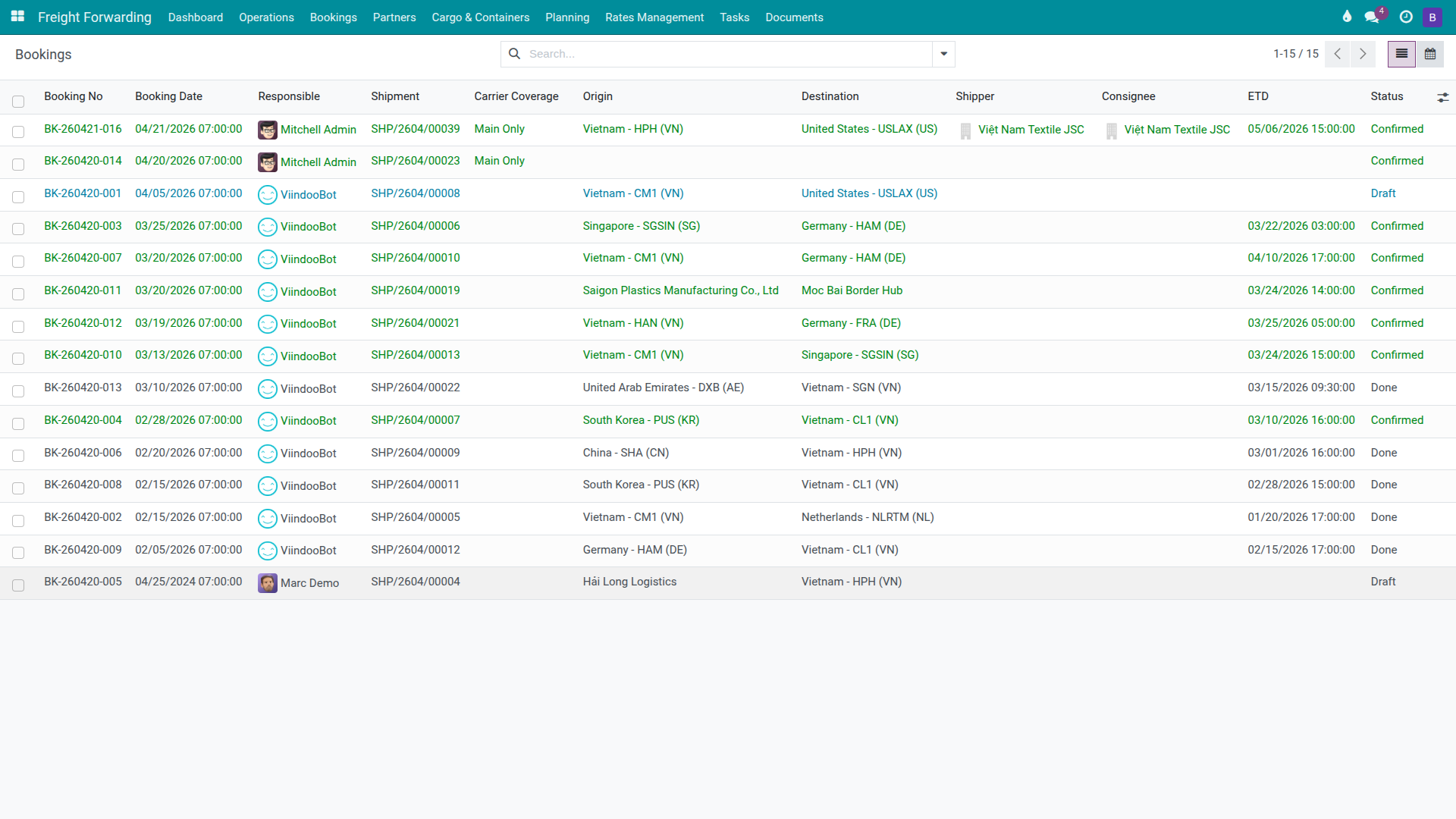The height and width of the screenshot is (819, 1456).
Task: Click ViindooBot avatar in BK-260420-004 row
Action: pos(268,421)
